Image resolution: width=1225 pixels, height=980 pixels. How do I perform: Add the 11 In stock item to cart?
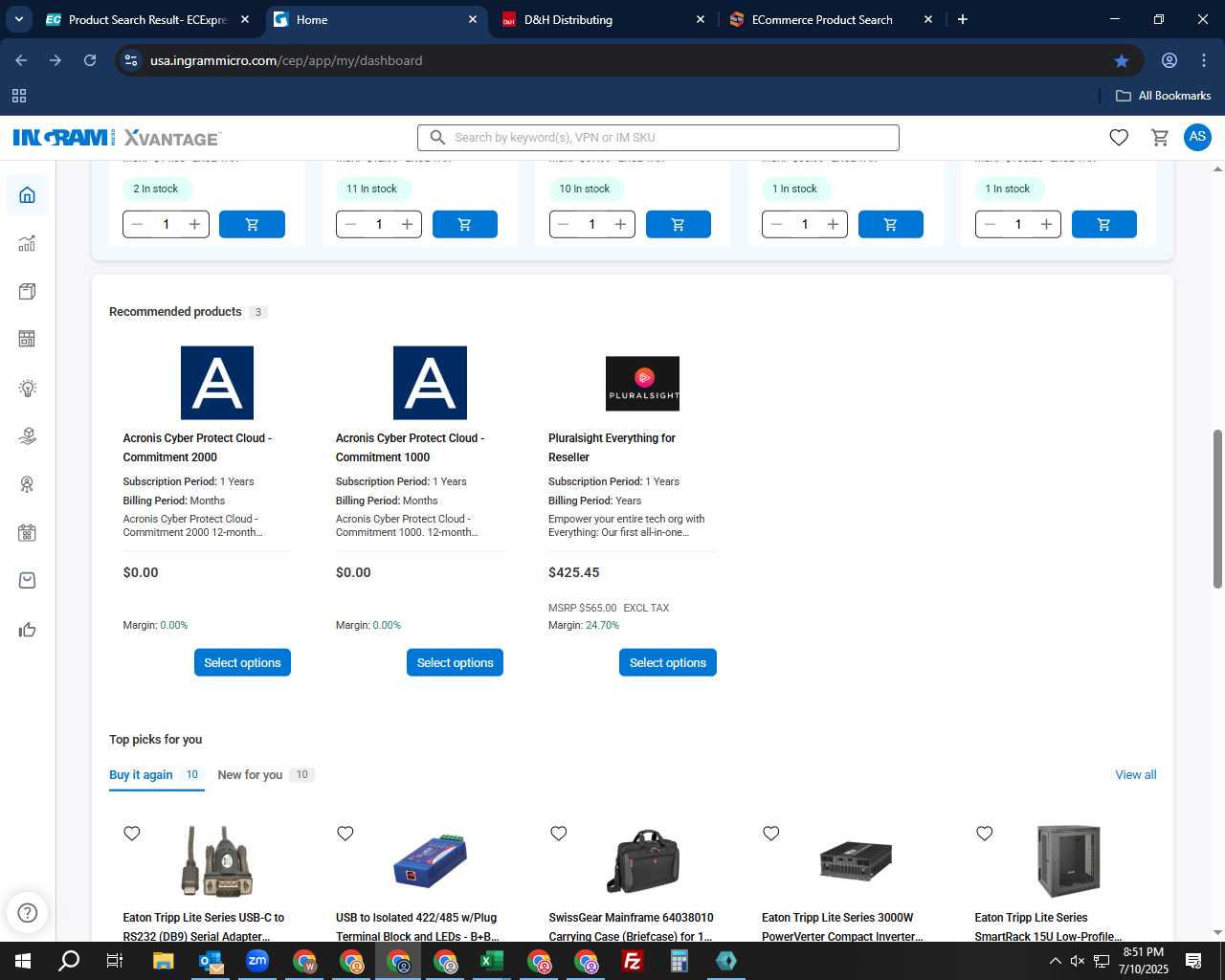465,224
